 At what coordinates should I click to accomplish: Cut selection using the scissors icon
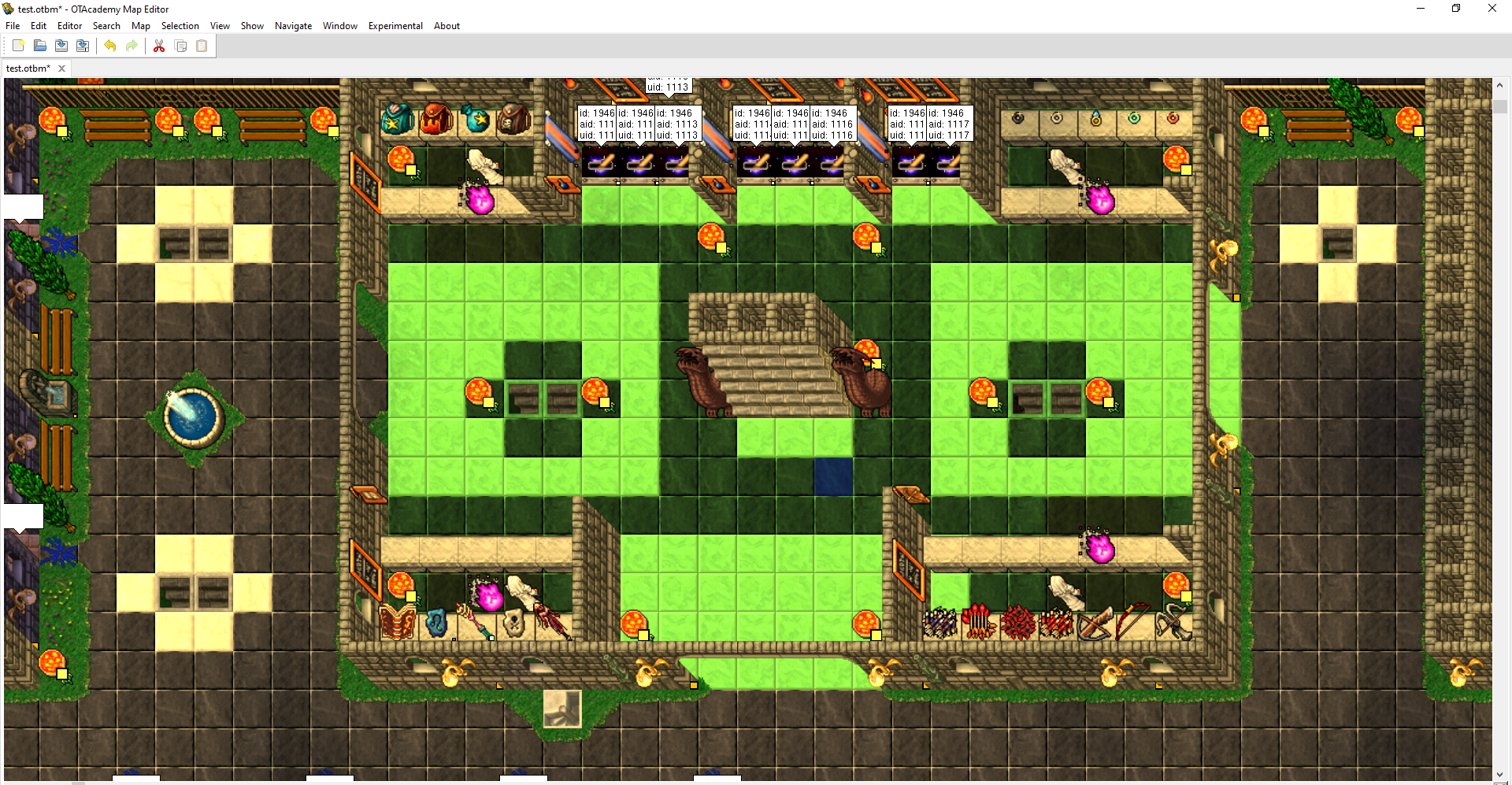[x=158, y=46]
